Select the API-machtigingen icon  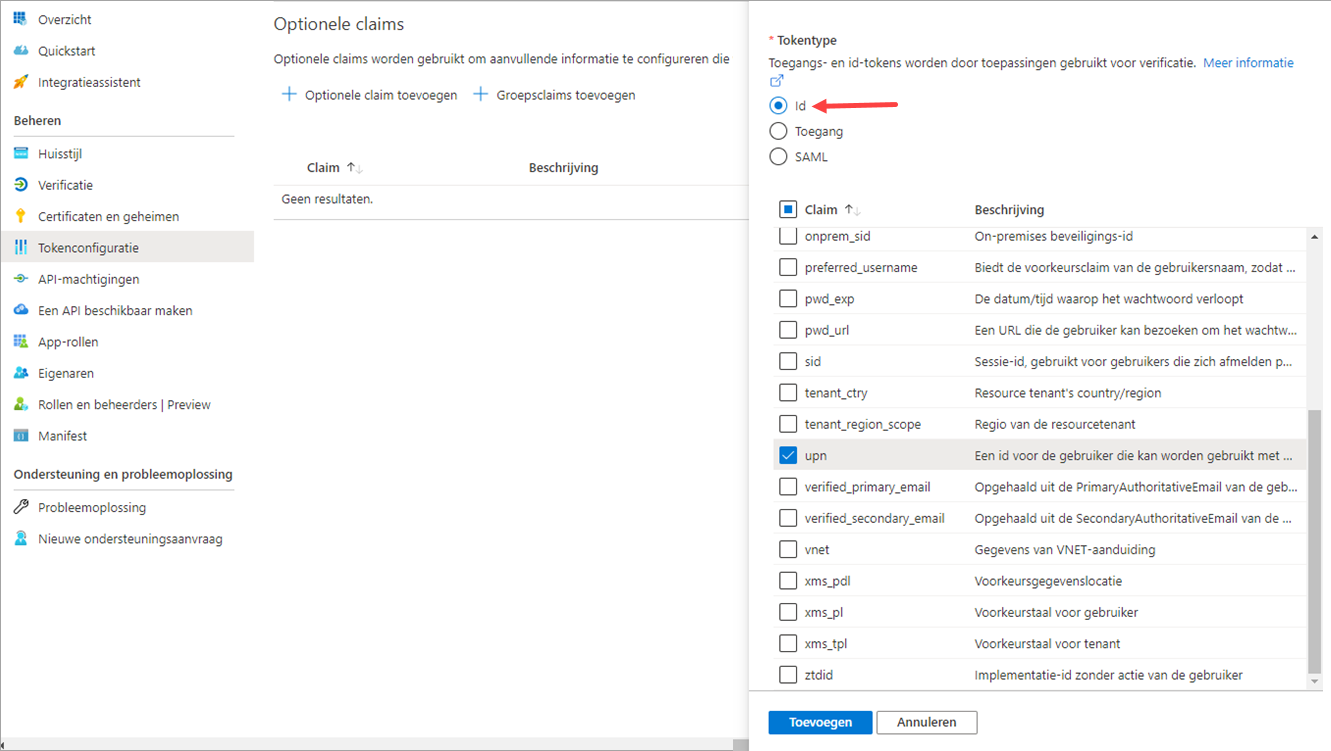pos(20,279)
